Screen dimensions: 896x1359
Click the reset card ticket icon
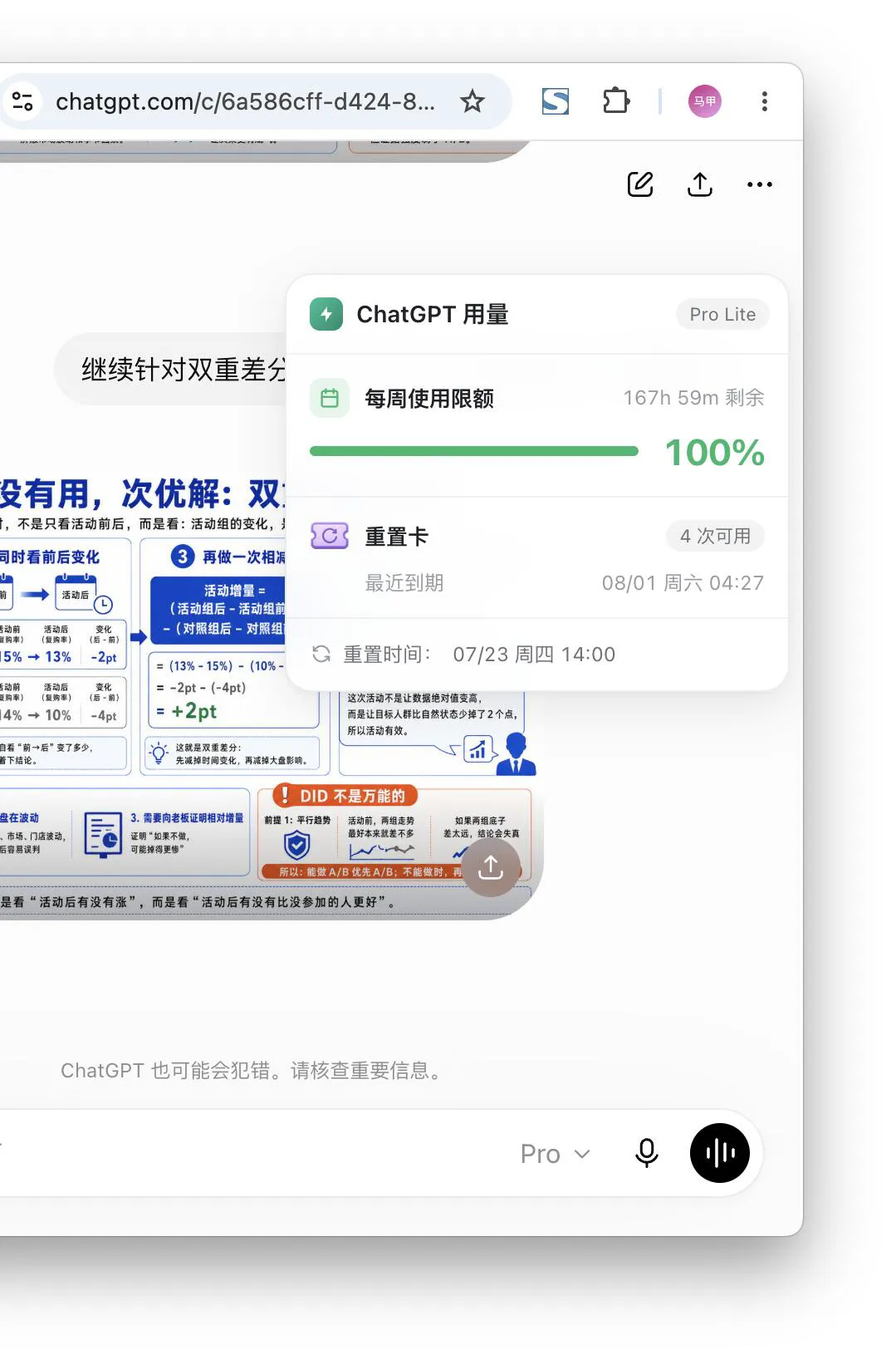point(330,536)
